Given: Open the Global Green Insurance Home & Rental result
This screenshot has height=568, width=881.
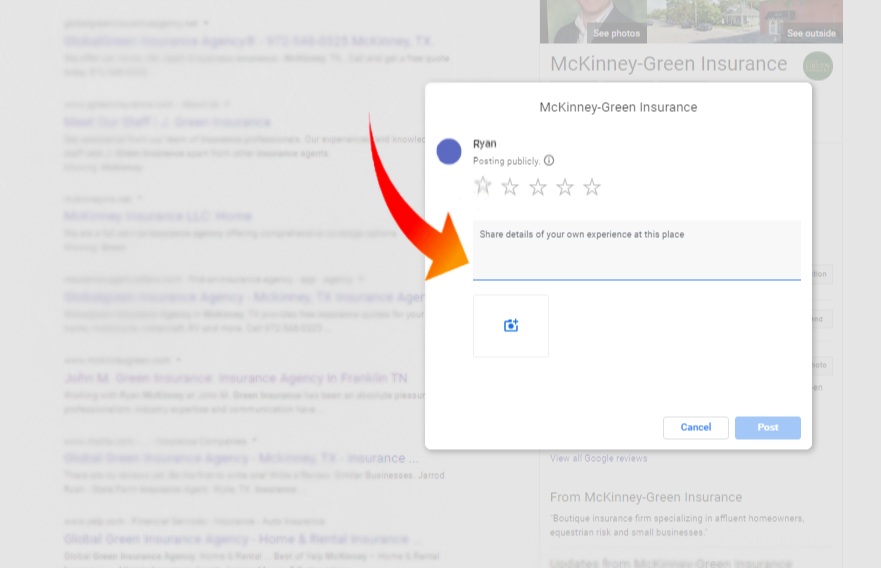Looking at the screenshot, I should 235,539.
